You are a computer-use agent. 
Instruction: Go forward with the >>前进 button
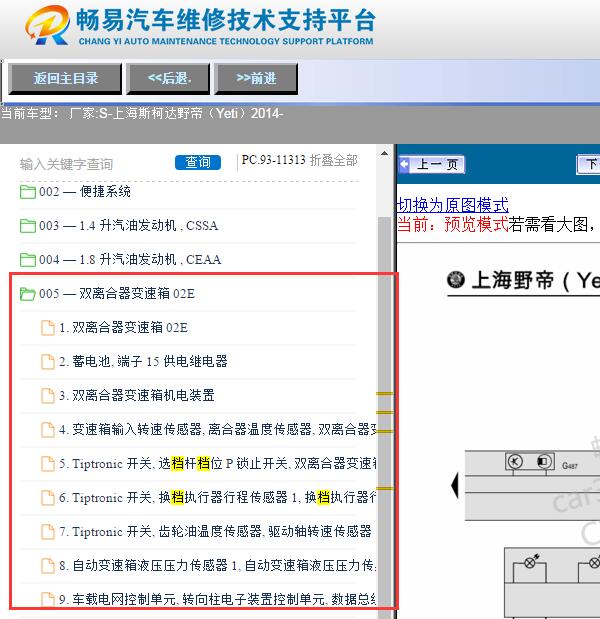[x=256, y=79]
